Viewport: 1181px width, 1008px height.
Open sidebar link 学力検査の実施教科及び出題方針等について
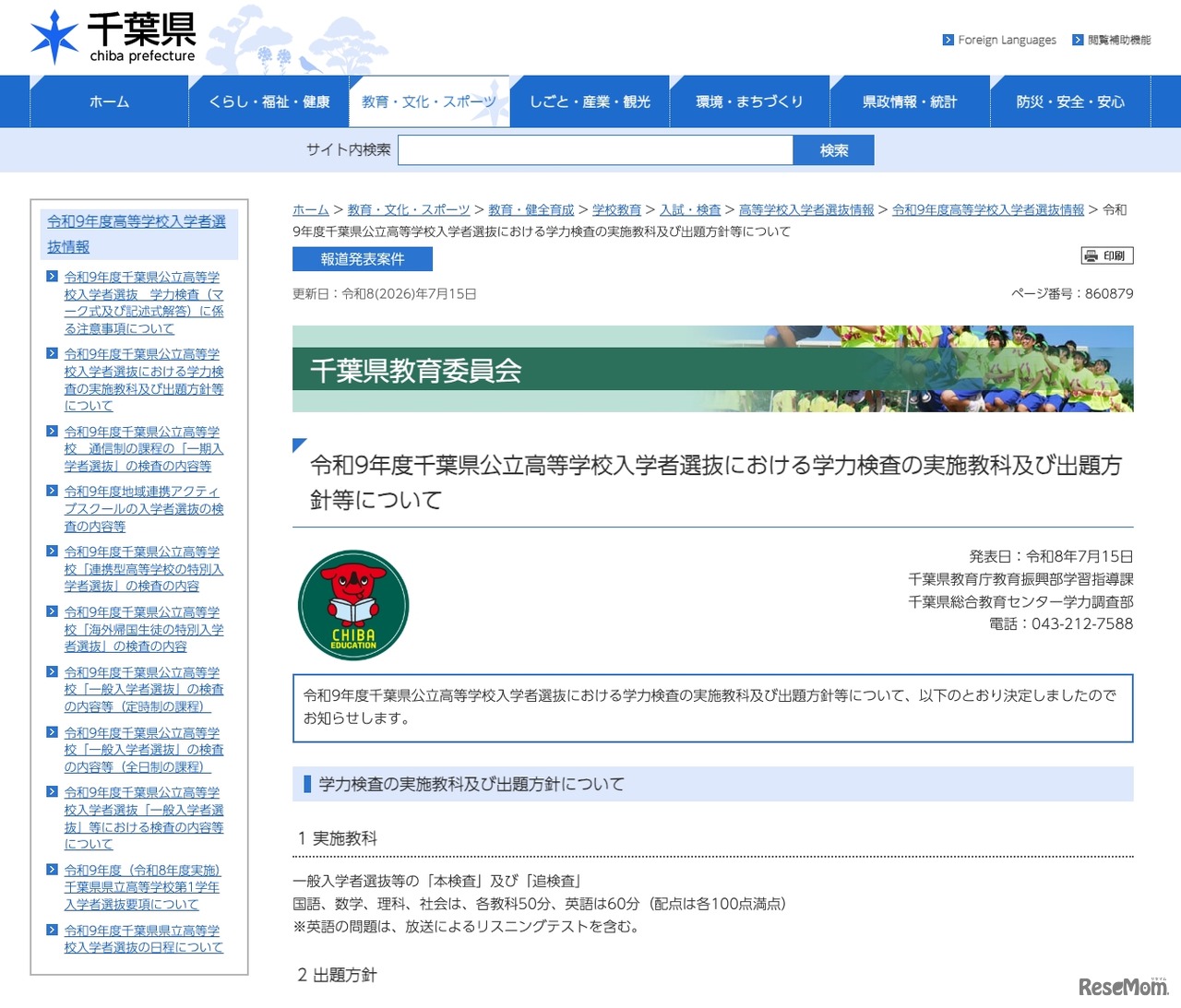(x=144, y=380)
